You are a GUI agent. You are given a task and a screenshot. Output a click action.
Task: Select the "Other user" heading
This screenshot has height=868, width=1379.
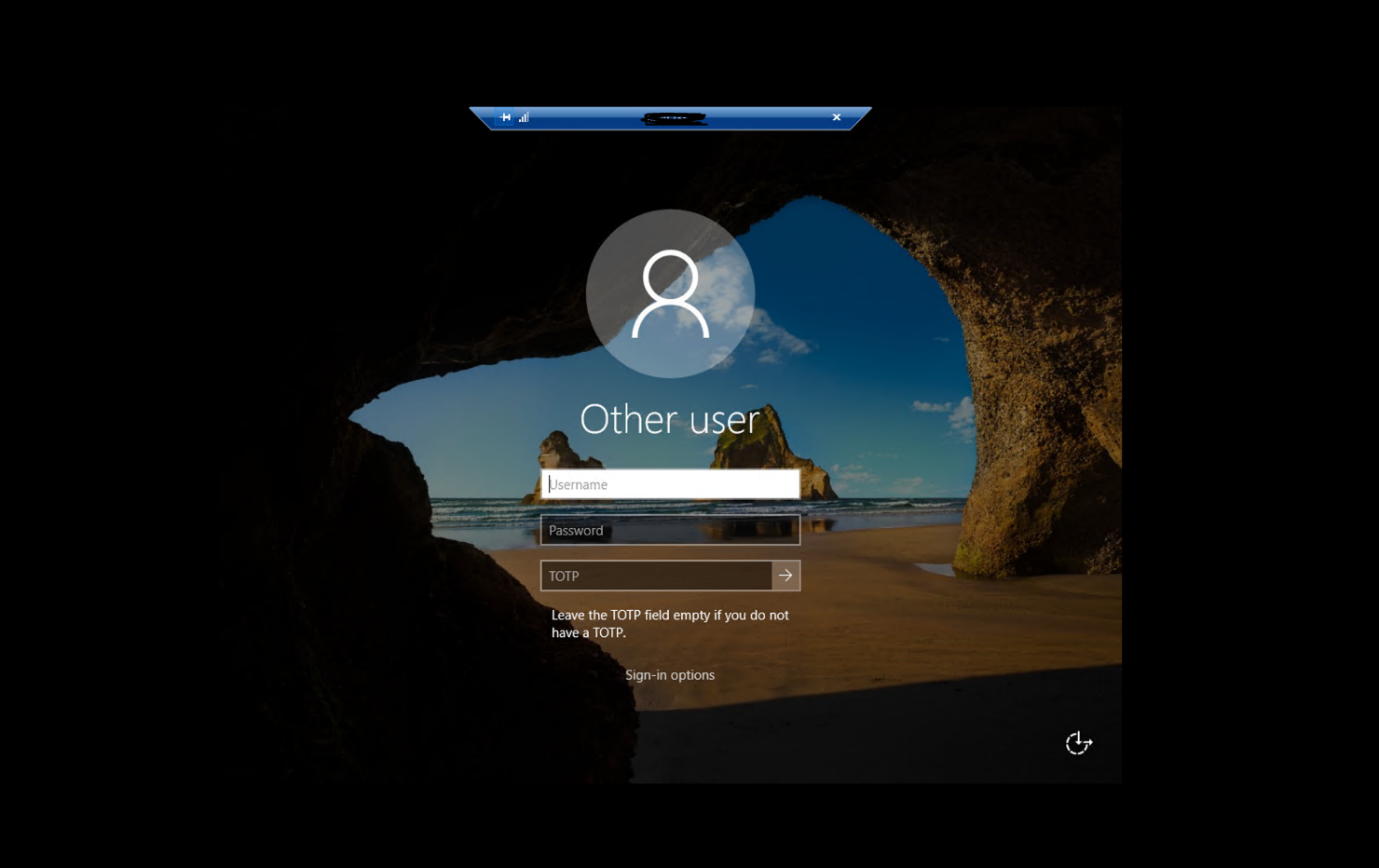[669, 420]
